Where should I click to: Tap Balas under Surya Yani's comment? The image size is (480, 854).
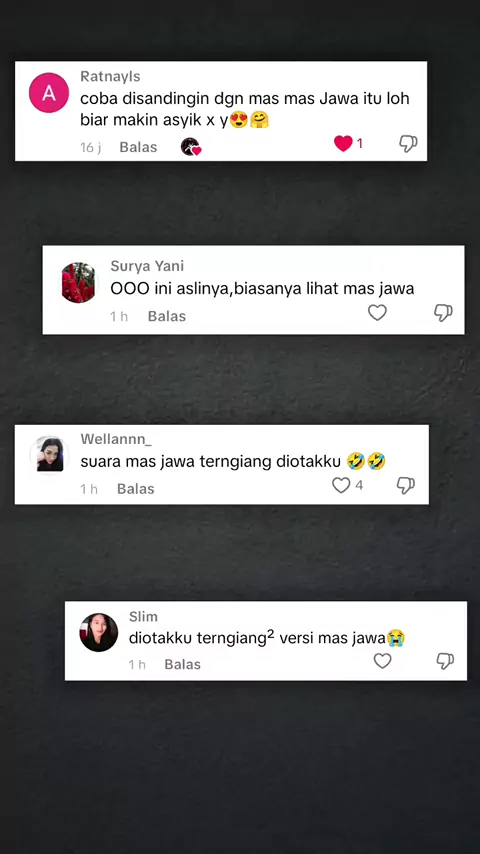click(x=167, y=316)
